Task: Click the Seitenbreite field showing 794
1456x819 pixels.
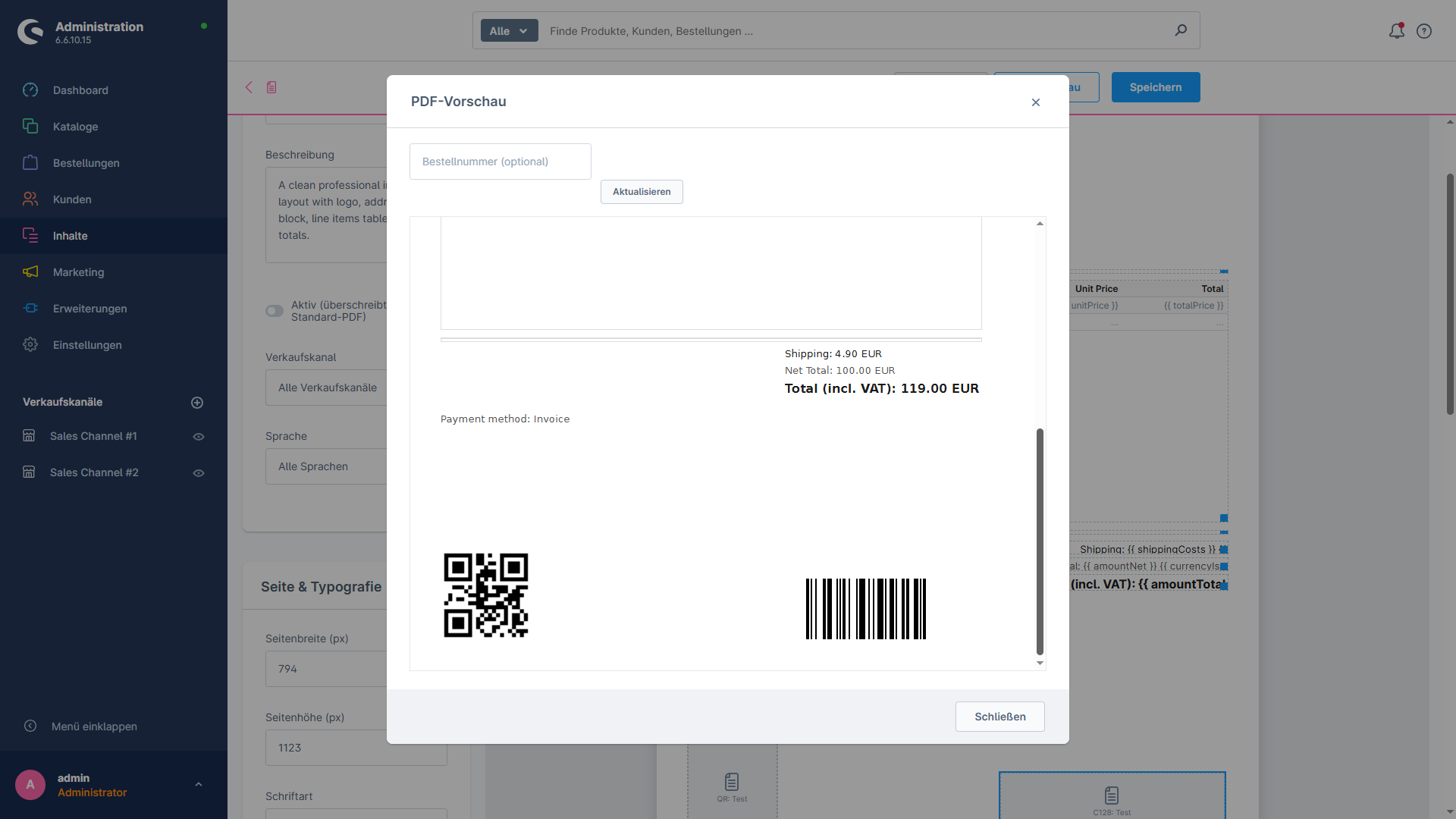Action: click(x=326, y=669)
